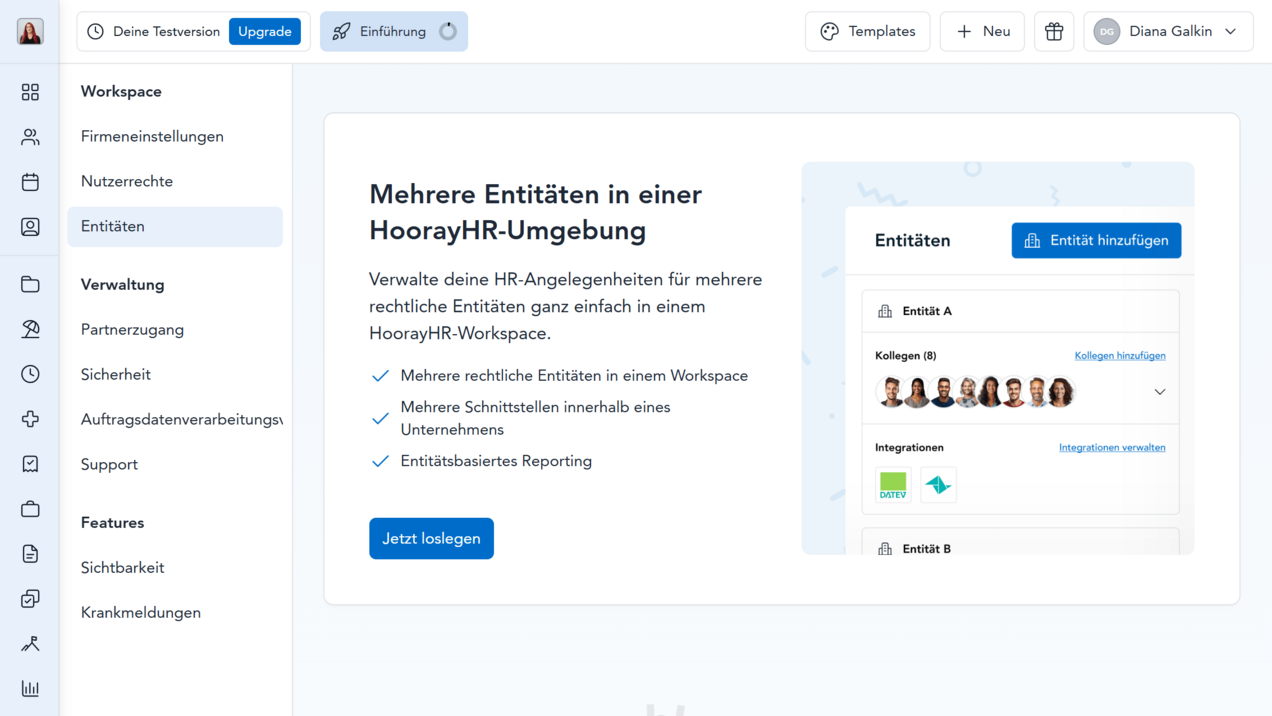Click the clock icon beside Deine Testversion
This screenshot has height=716, width=1272.
click(95, 31)
